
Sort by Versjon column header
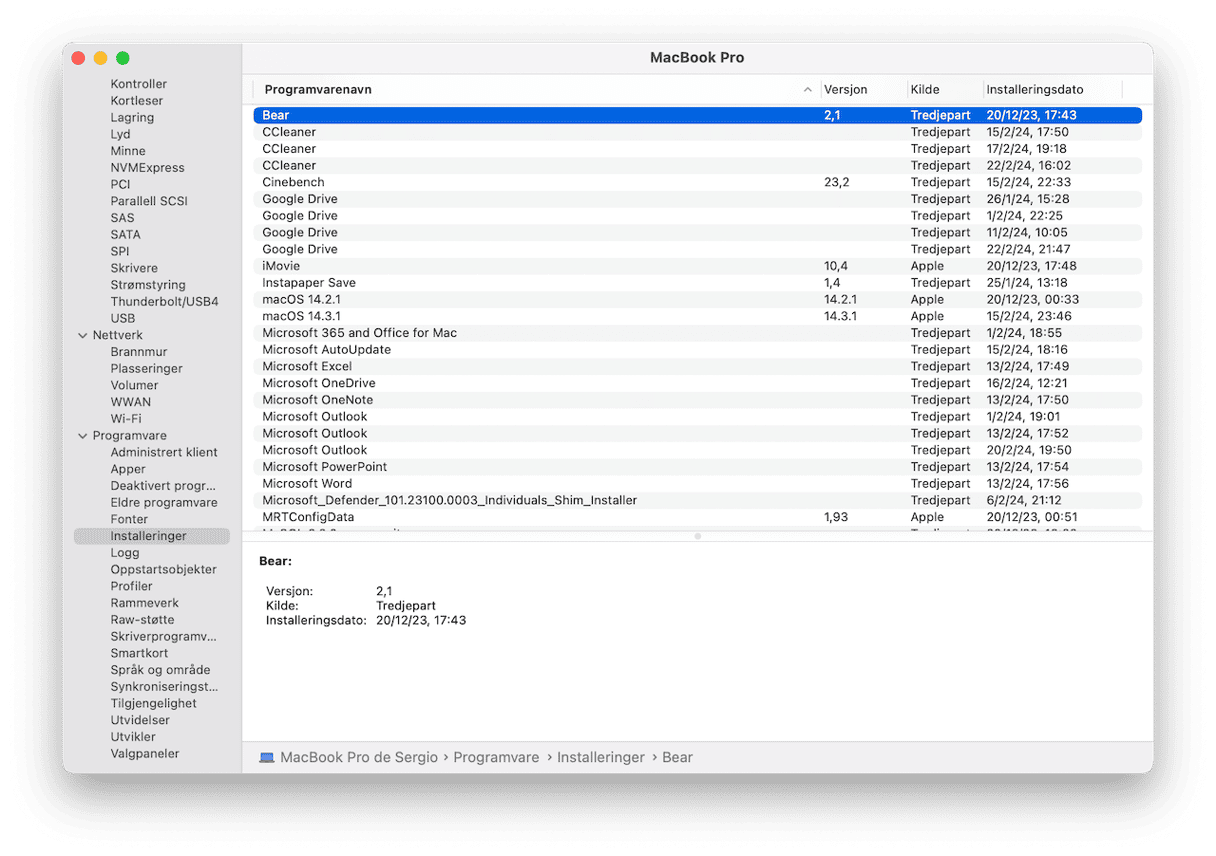[x=845, y=90]
